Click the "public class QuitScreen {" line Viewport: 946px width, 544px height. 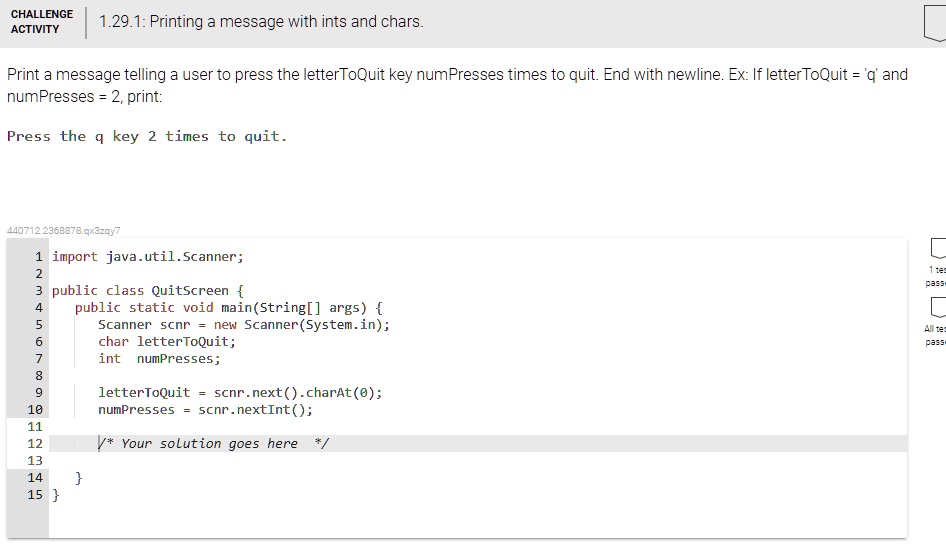click(x=141, y=290)
